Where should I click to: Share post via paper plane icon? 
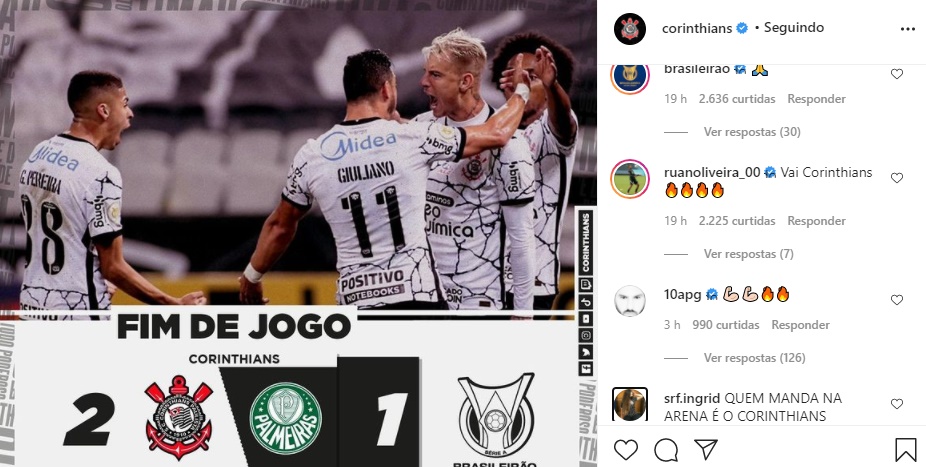pyautogui.click(x=706, y=449)
